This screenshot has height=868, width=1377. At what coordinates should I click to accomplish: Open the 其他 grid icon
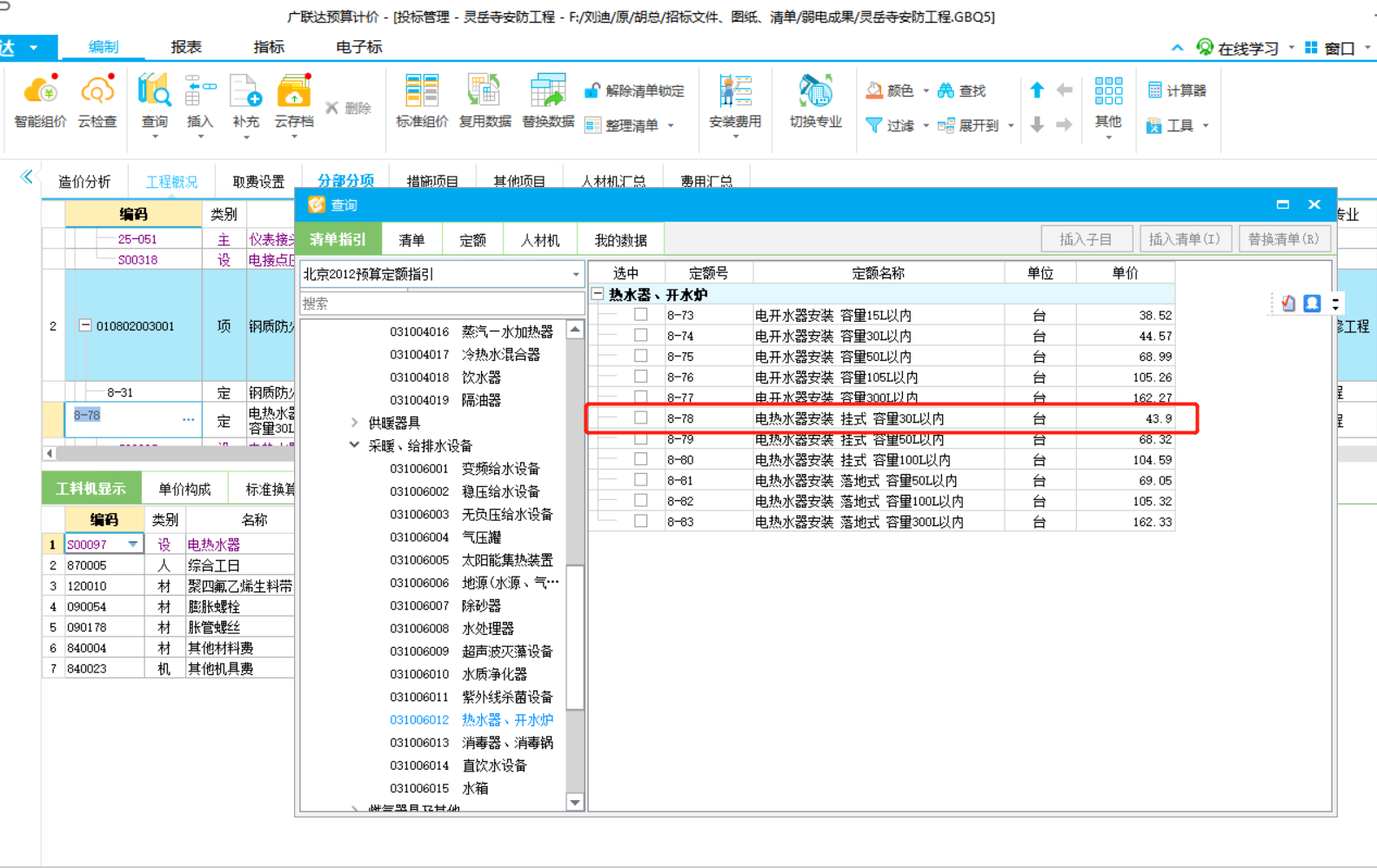coord(1108,104)
